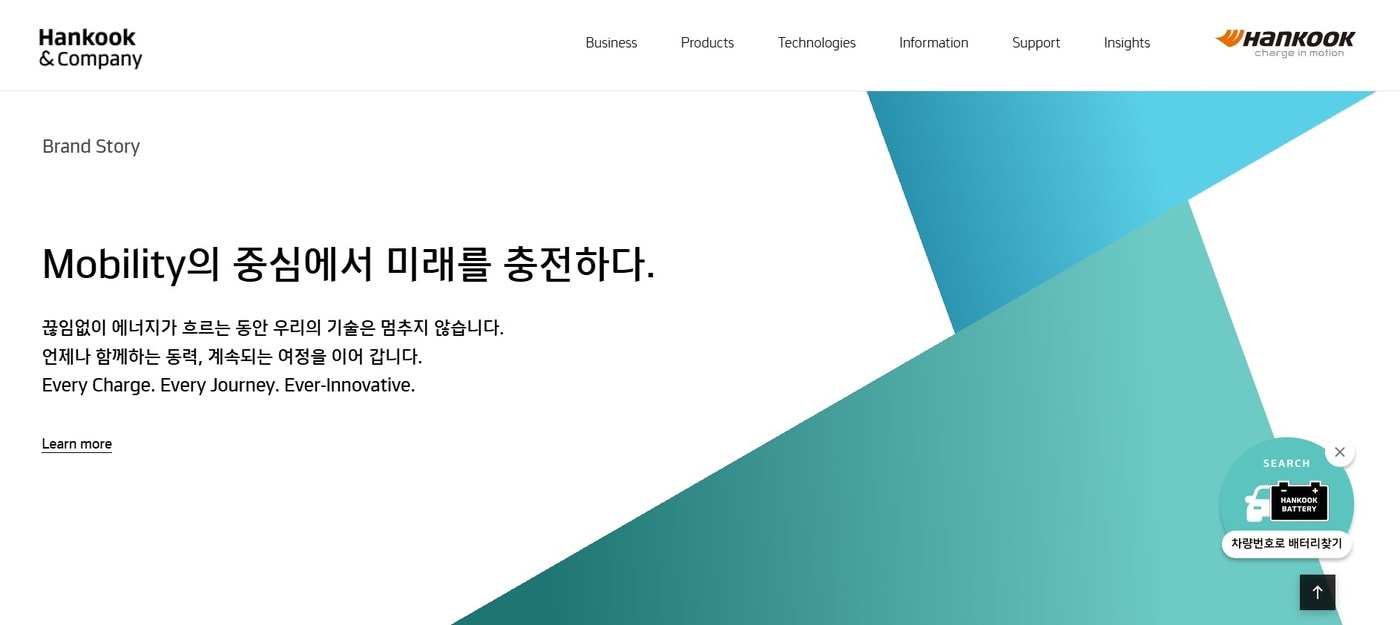The width and height of the screenshot is (1400, 625).
Task: Click the Learn more link
Action: [x=76, y=443]
